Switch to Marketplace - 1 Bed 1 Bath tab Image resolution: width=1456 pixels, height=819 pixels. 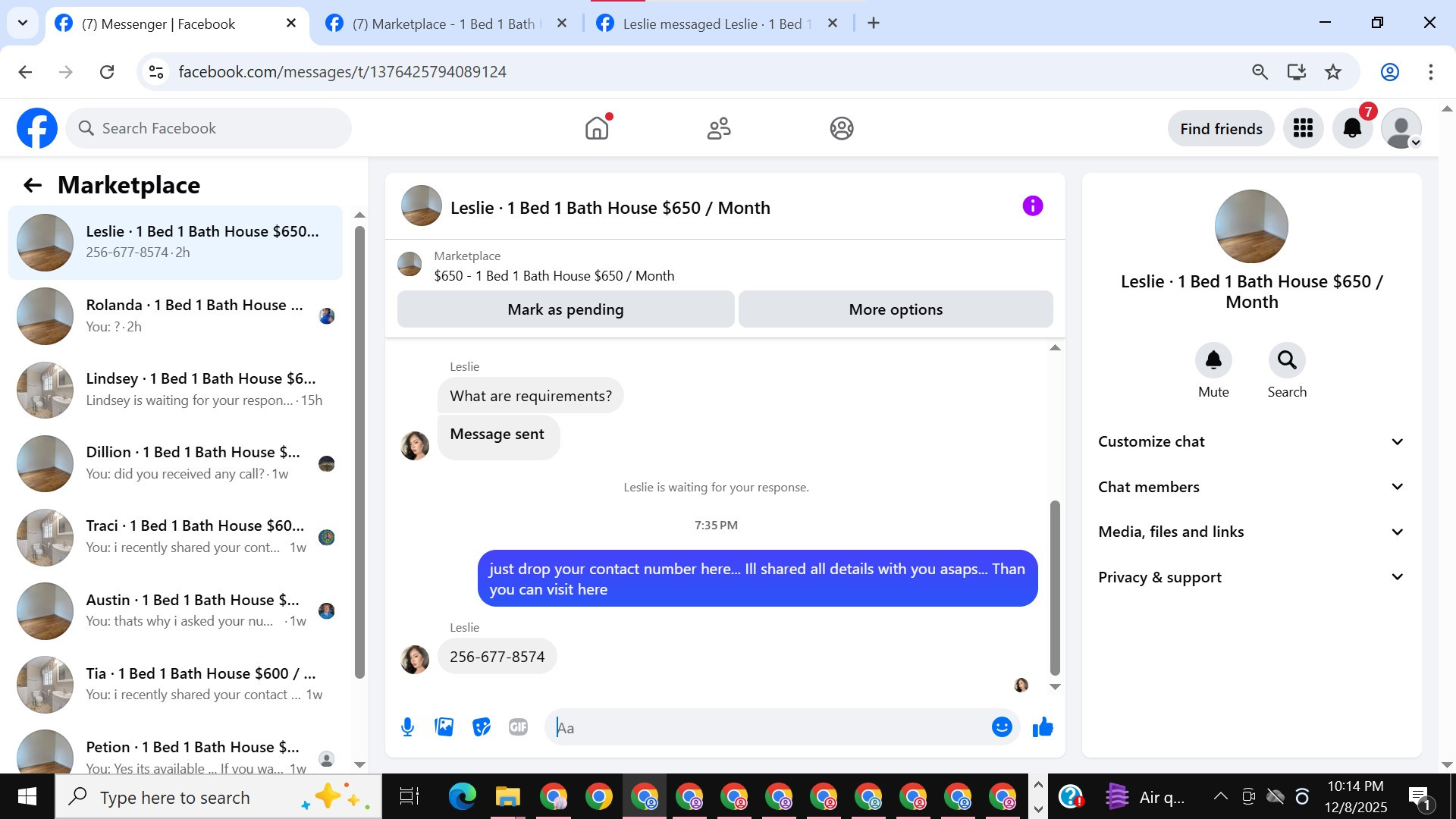445,24
